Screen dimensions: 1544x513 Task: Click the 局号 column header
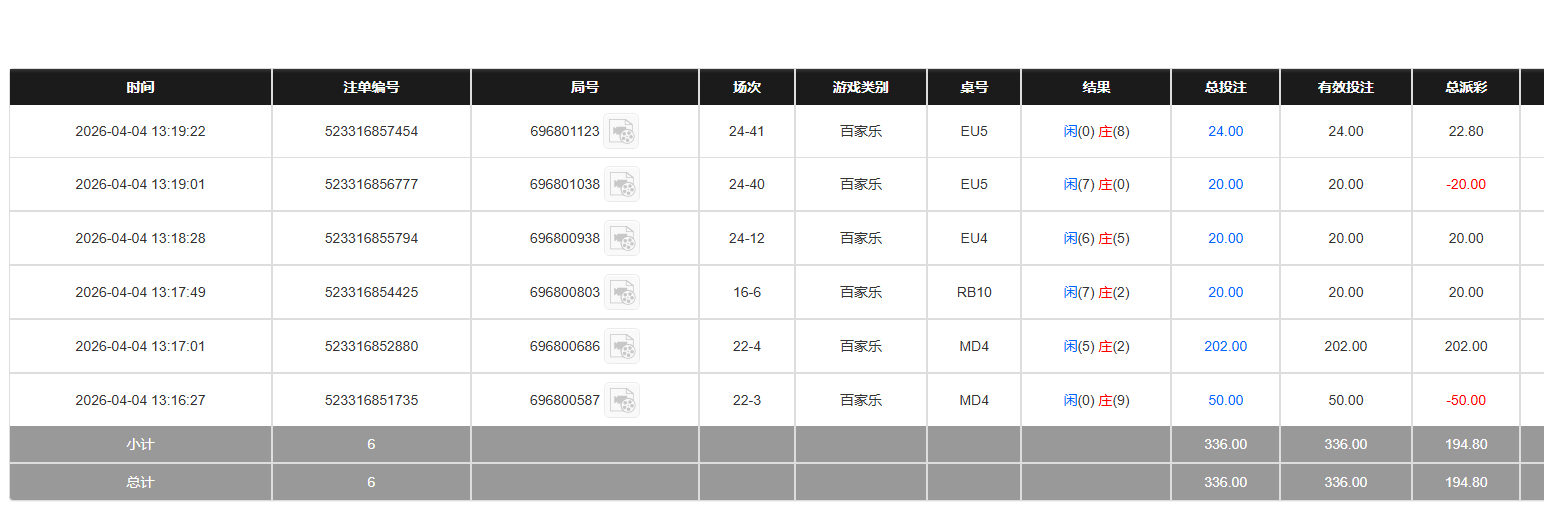[585, 87]
